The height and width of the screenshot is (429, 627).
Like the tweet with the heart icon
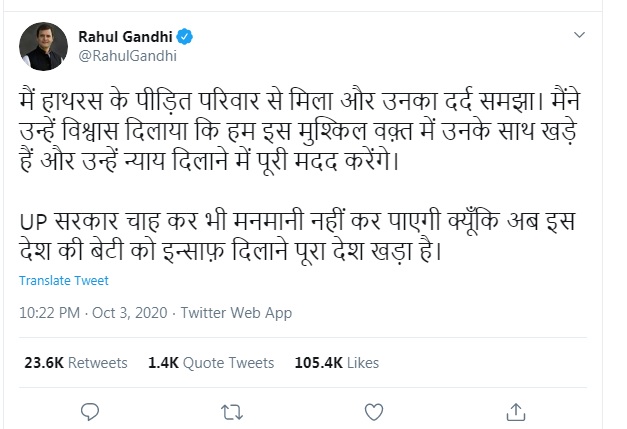375,411
